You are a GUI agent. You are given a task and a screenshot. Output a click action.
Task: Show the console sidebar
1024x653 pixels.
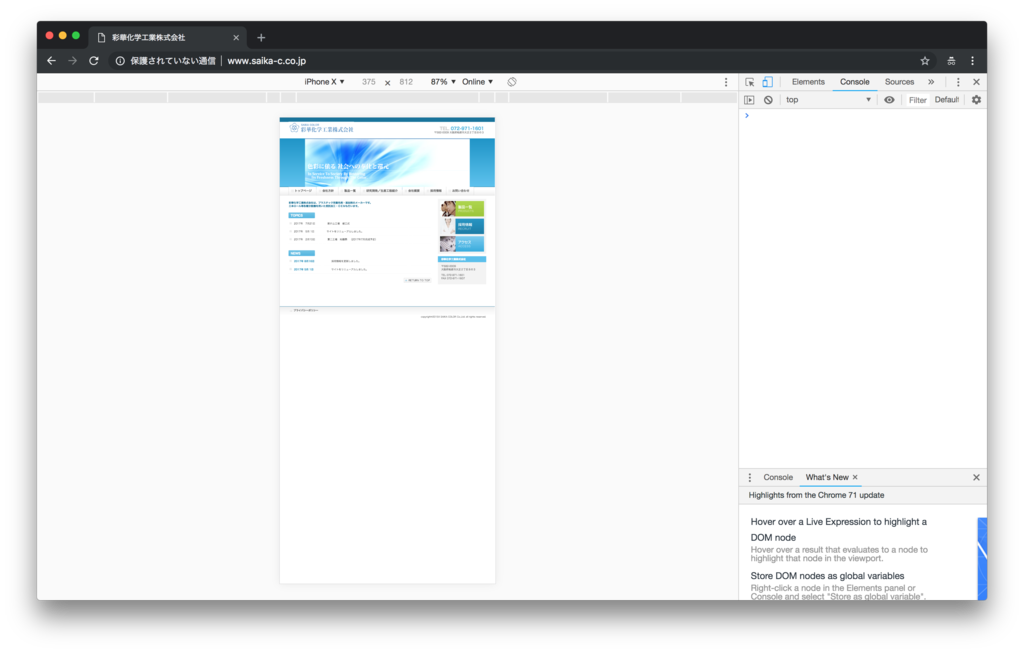(749, 100)
